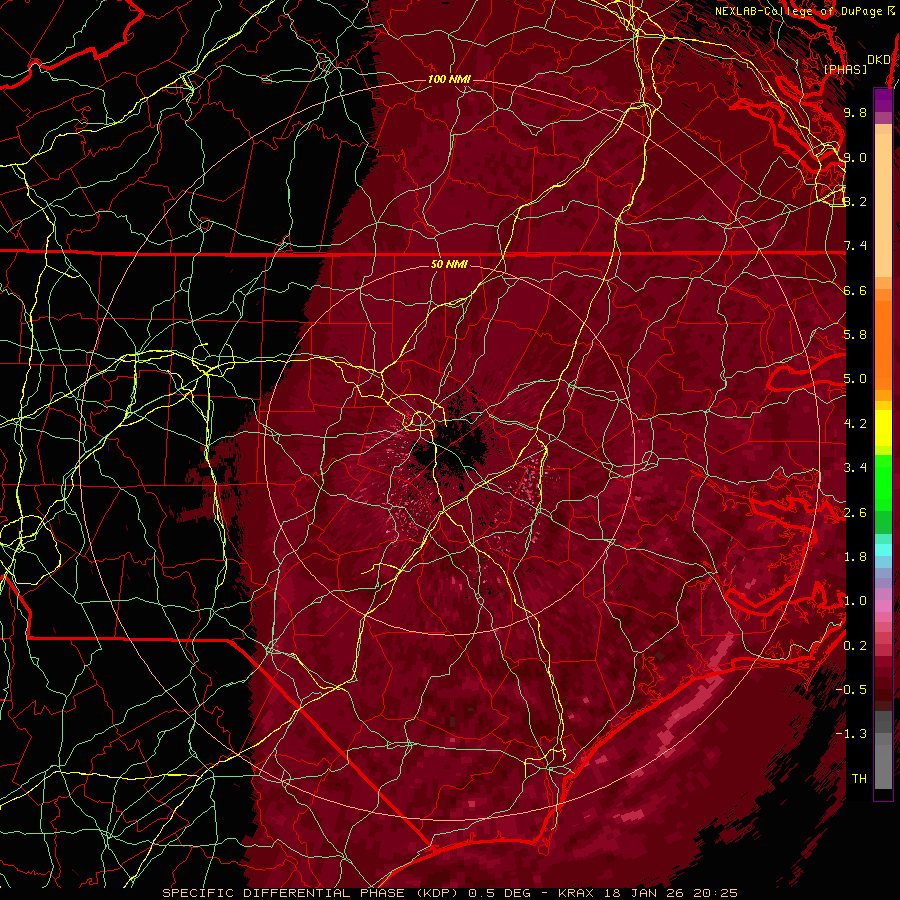Image resolution: width=900 pixels, height=900 pixels.
Task: Pick the orange color bar segment
Action: 883,344
